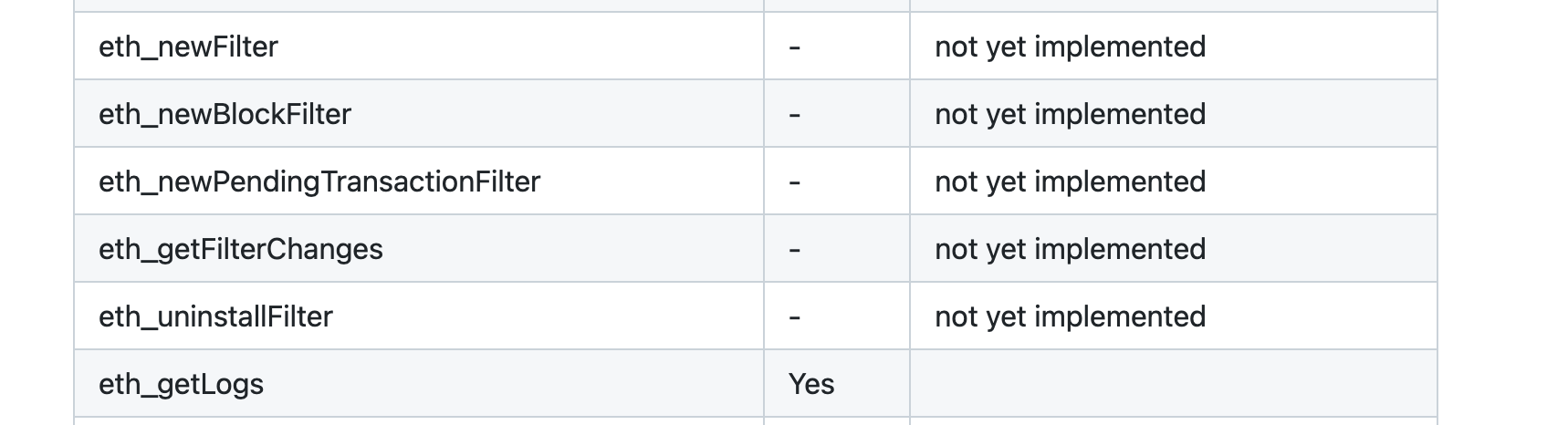Select 'not yet implemented' note for eth_newBlockFilter
Screen dimensions: 1568x425
pos(1070,114)
